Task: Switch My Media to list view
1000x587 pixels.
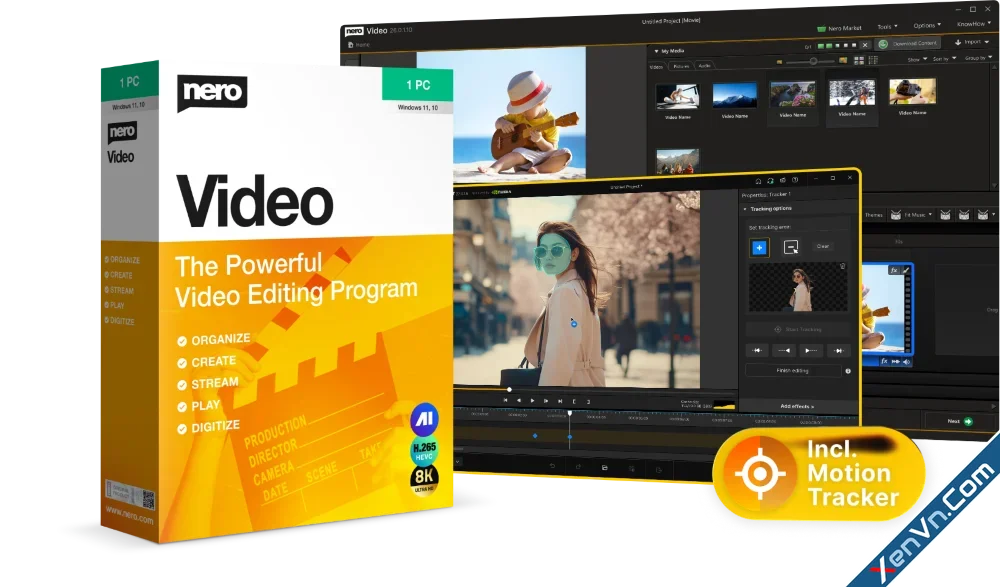Action: point(873,60)
